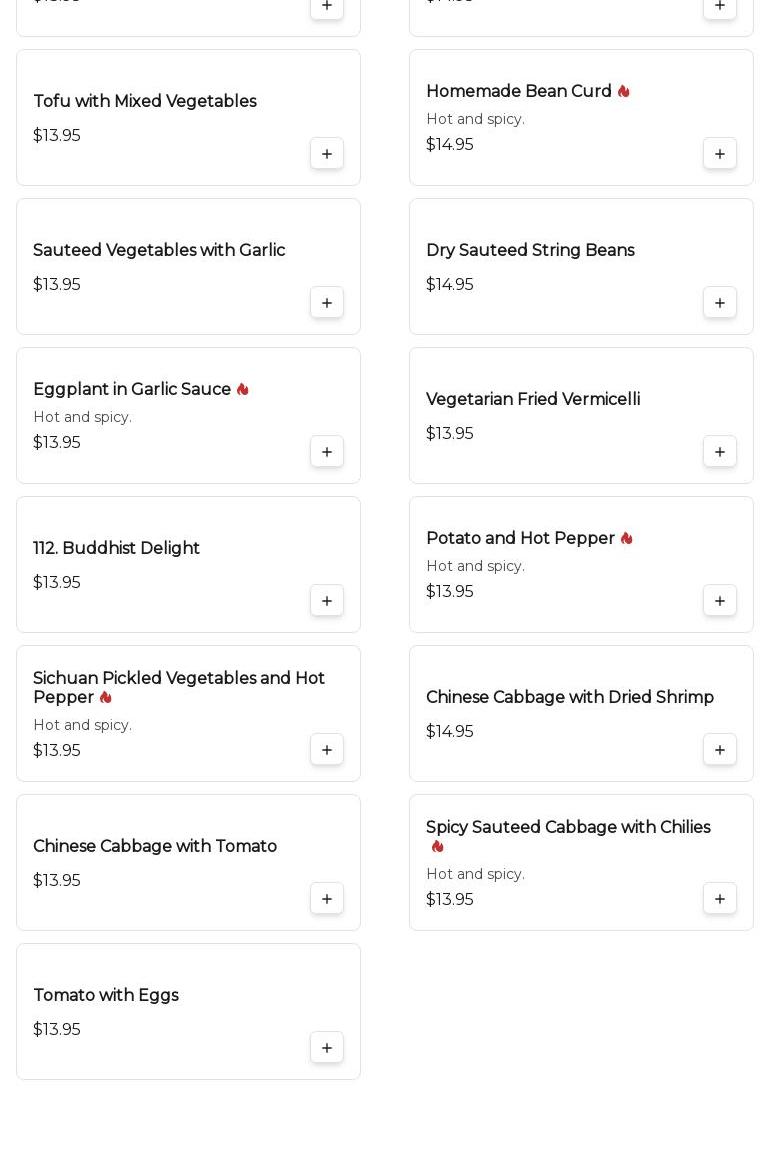Open Dry Sauteed String Beans title
The width and height of the screenshot is (770, 1171).
(x=530, y=251)
